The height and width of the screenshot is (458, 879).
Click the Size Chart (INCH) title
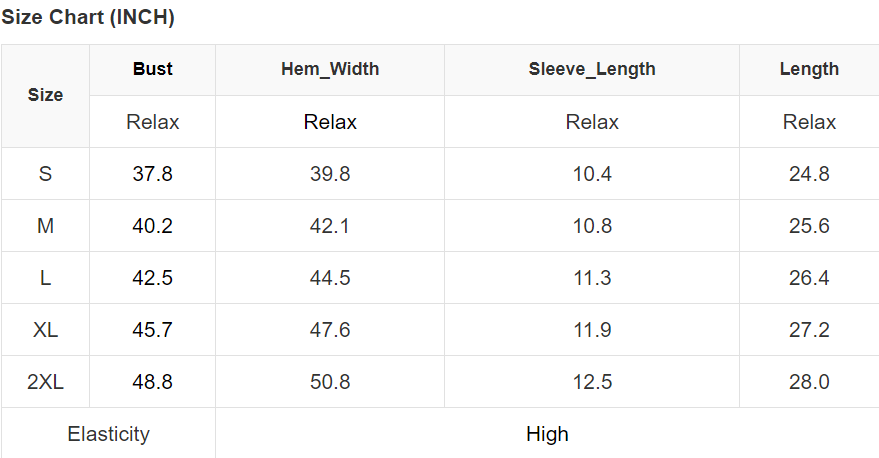click(x=88, y=17)
